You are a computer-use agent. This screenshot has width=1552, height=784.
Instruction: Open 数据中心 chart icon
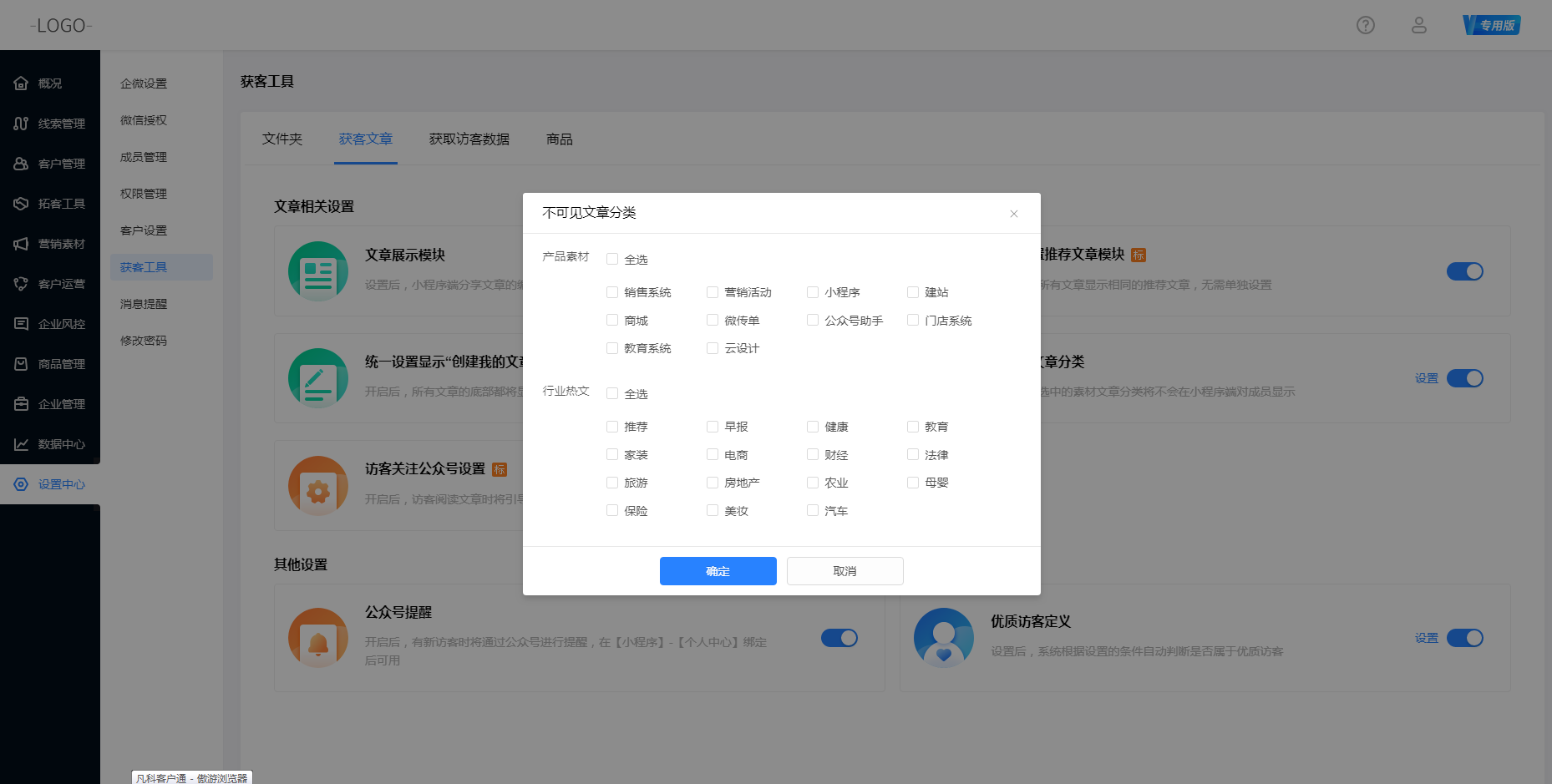[x=22, y=444]
